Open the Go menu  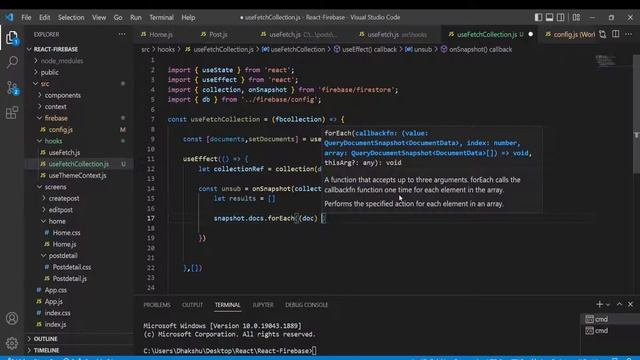(x=118, y=18)
